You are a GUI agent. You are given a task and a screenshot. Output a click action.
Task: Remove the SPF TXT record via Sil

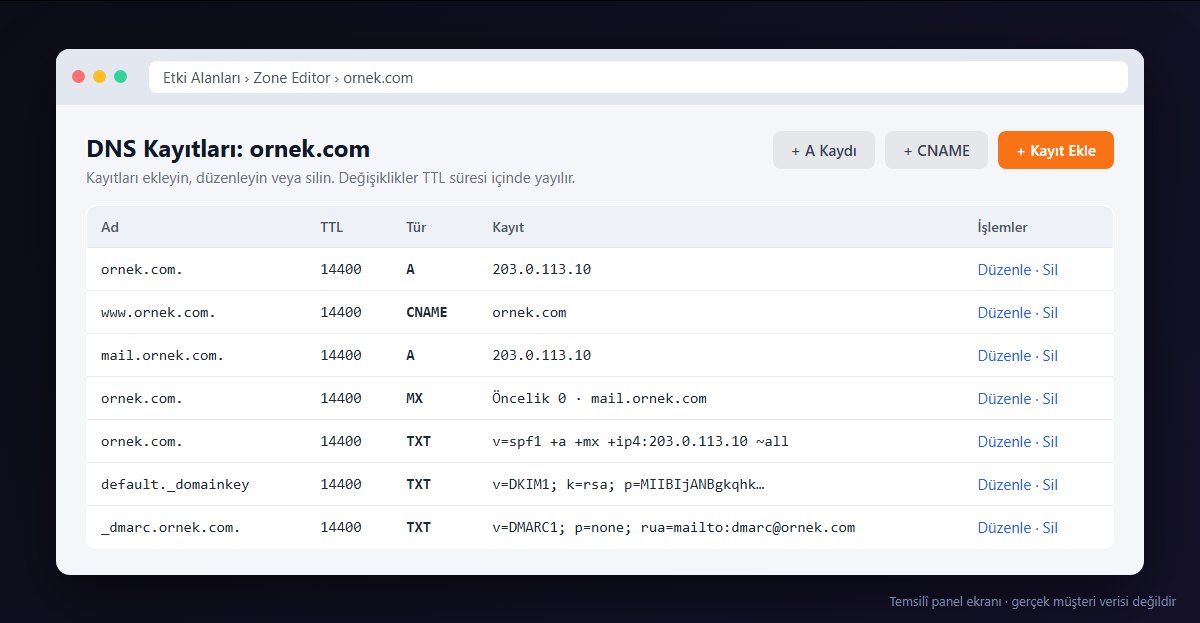tap(1050, 442)
